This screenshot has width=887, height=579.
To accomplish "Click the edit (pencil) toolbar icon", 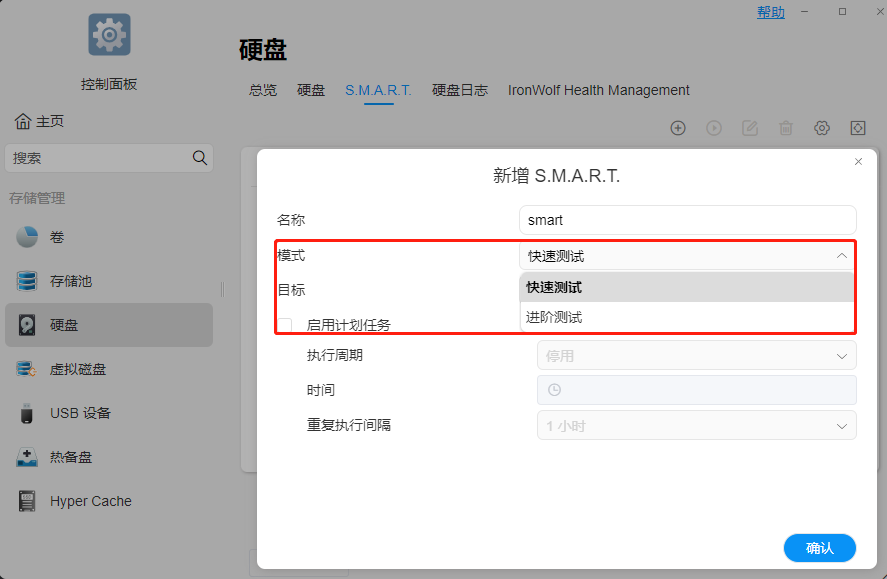I will click(750, 128).
